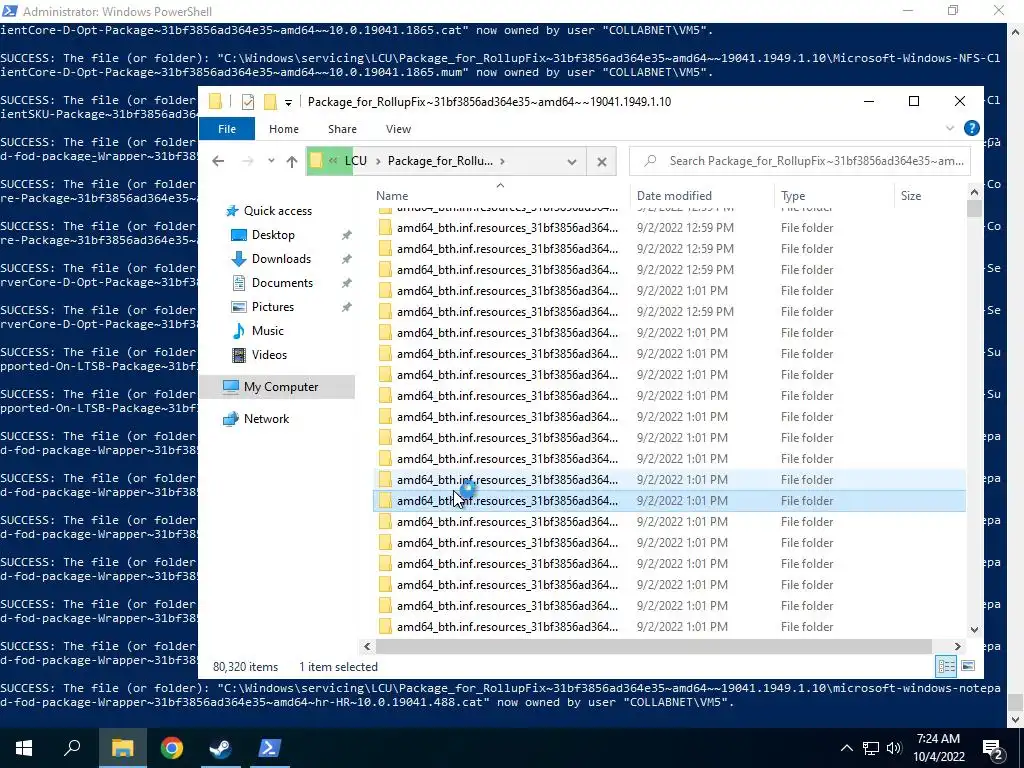Click the pin icon next to Pictures

347,307
